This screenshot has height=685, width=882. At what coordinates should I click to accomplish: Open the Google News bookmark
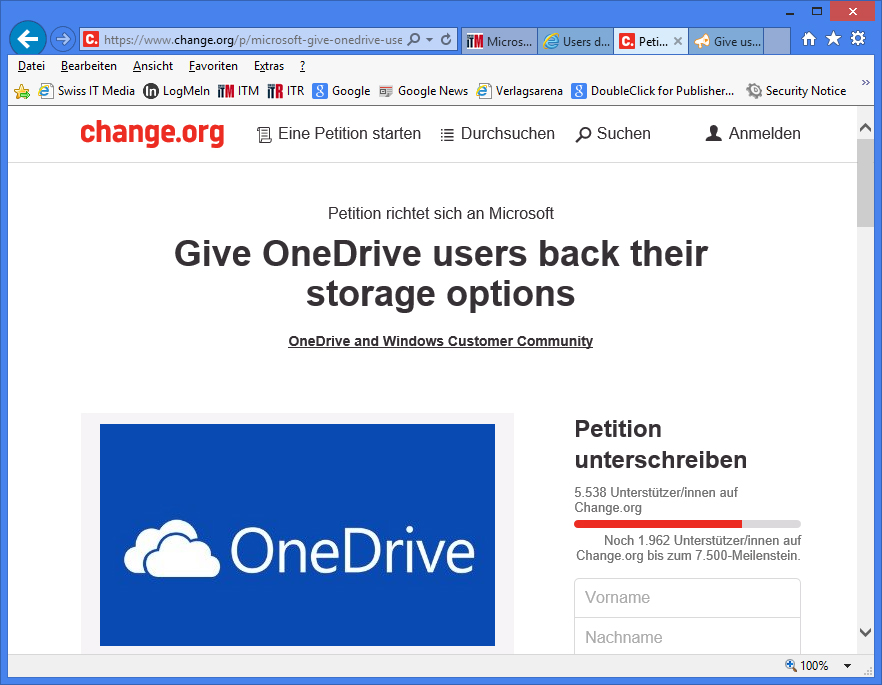tap(424, 91)
